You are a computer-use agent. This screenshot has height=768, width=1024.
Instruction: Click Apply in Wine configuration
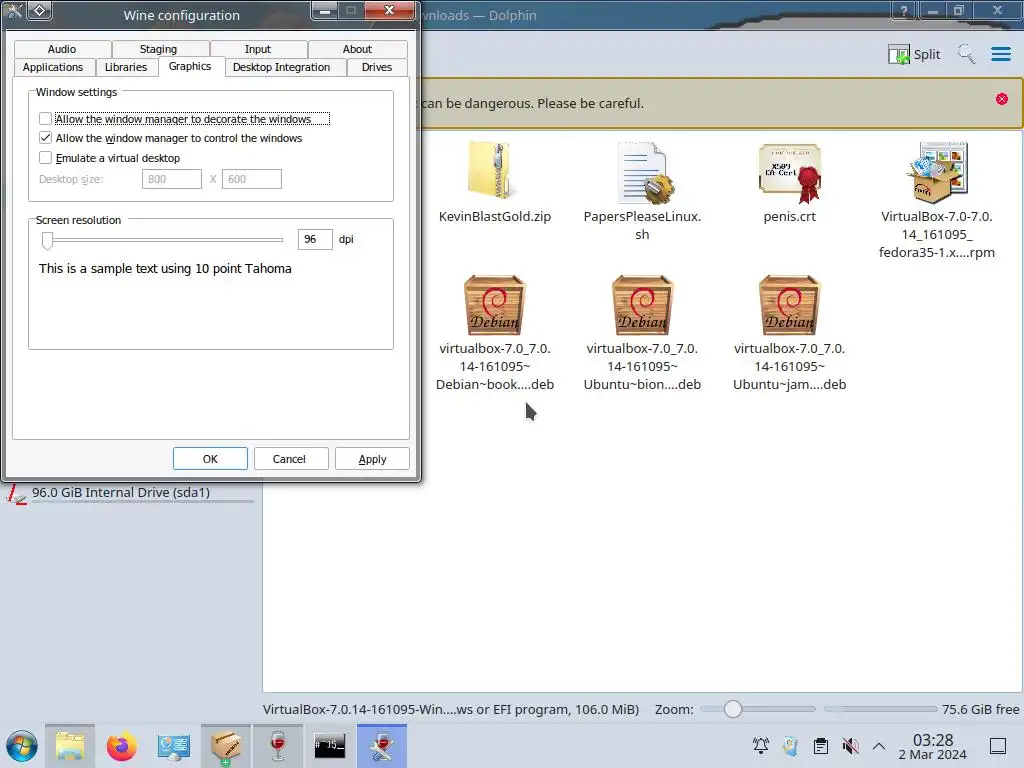[x=372, y=459]
